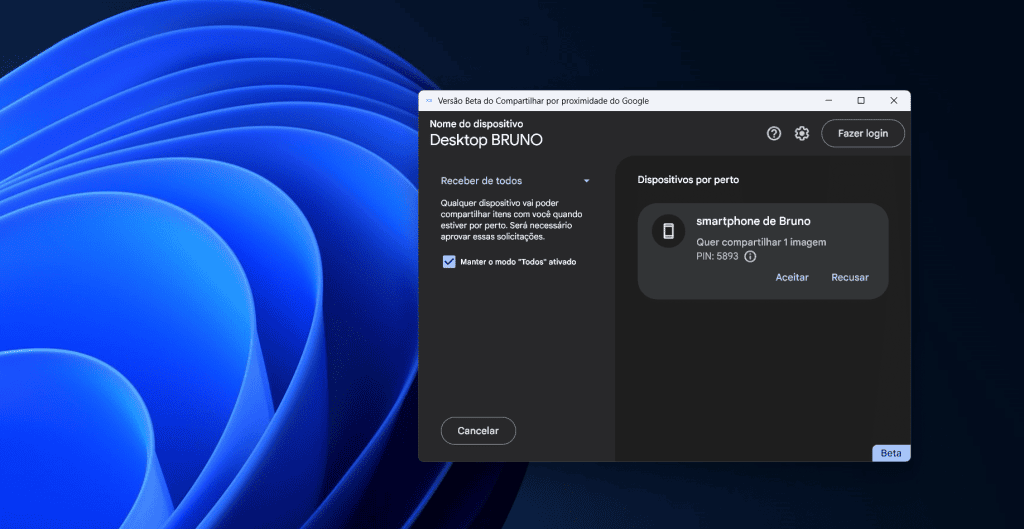Image resolution: width=1024 pixels, height=529 pixels.
Task: Click the Nome do dispositivo label
Action: [x=476, y=123]
